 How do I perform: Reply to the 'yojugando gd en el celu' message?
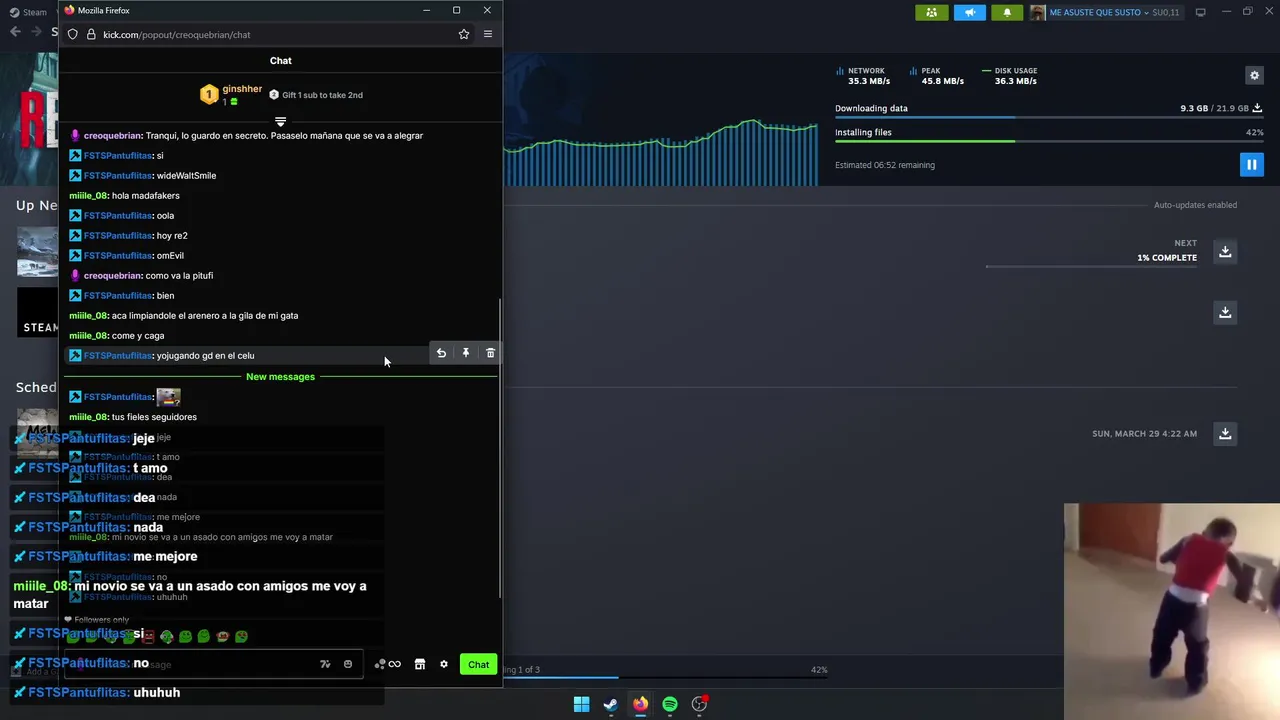pyautogui.click(x=441, y=353)
